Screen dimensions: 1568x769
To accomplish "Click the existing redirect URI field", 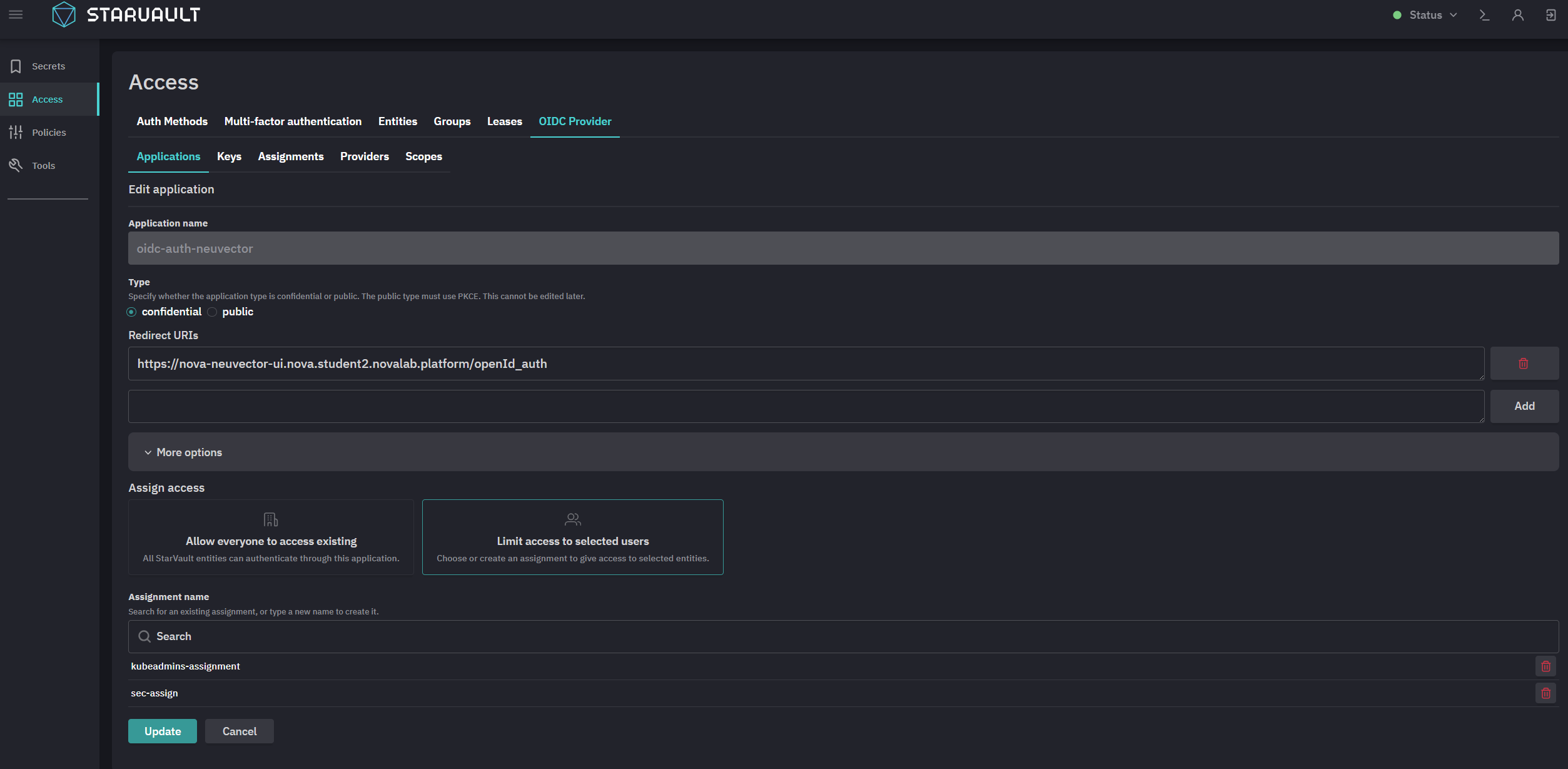I will pos(806,364).
